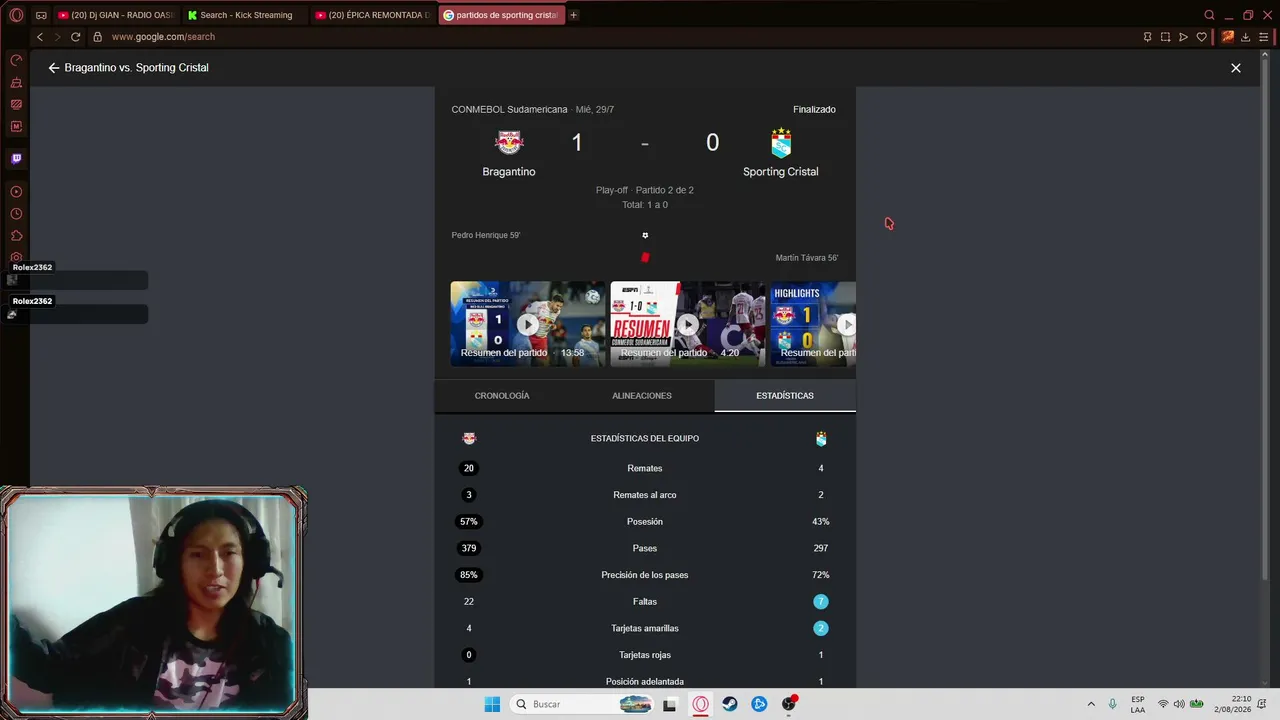Click the microphone icon in the system tray
The width and height of the screenshot is (1280, 720).
tap(1112, 704)
